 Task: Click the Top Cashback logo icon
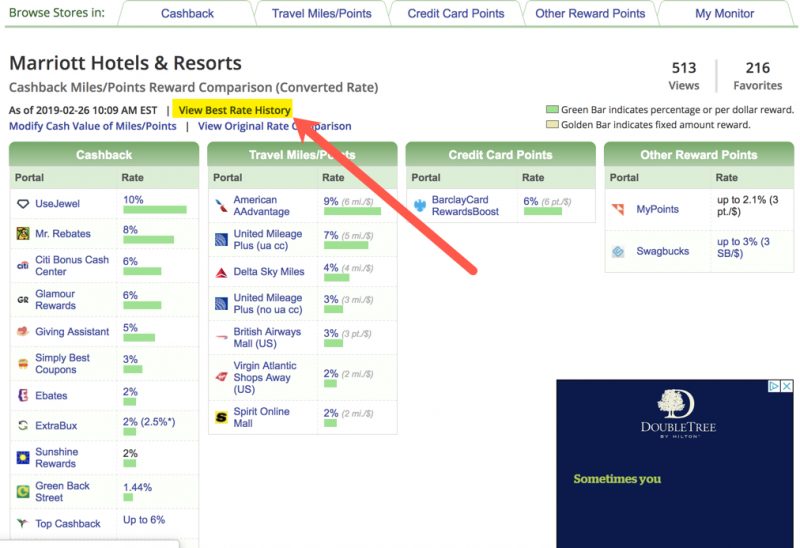pos(23,524)
